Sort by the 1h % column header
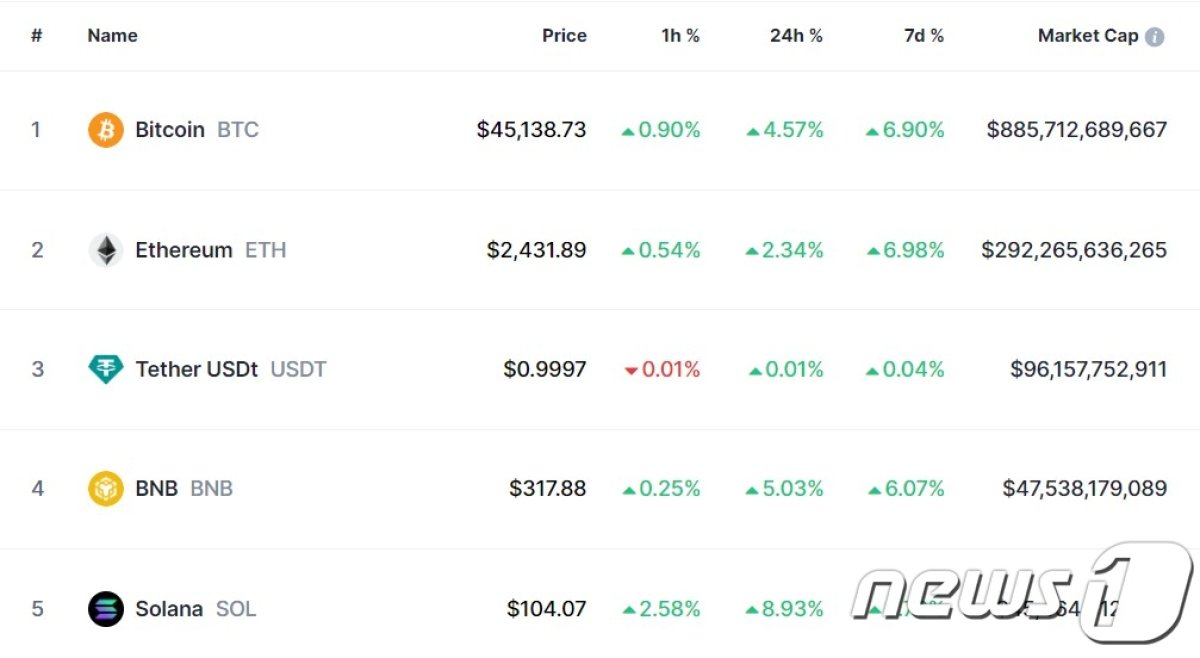This screenshot has width=1200, height=658. tap(680, 36)
